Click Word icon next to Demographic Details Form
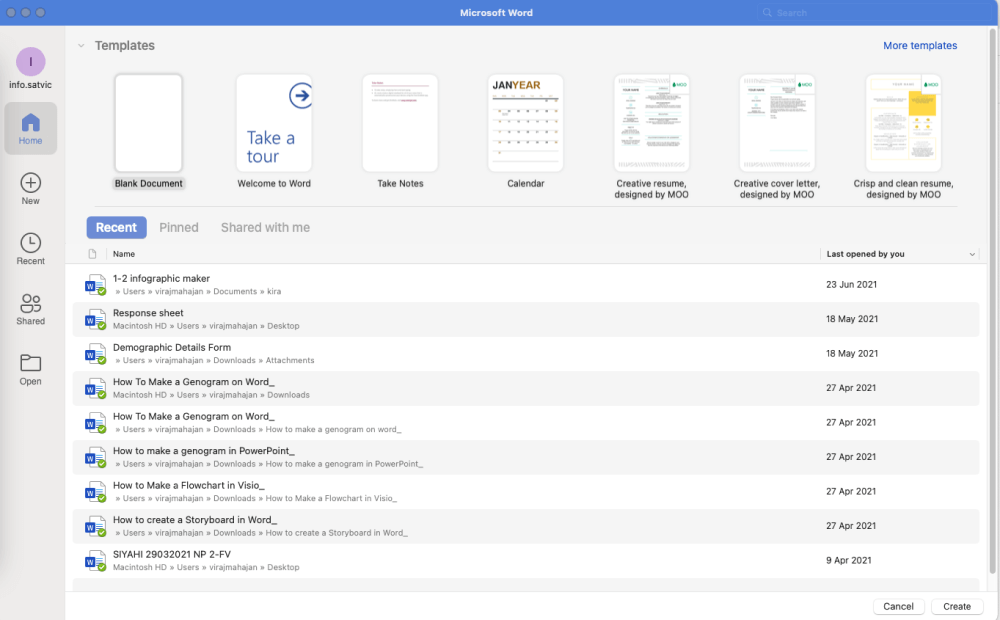 [x=95, y=354]
